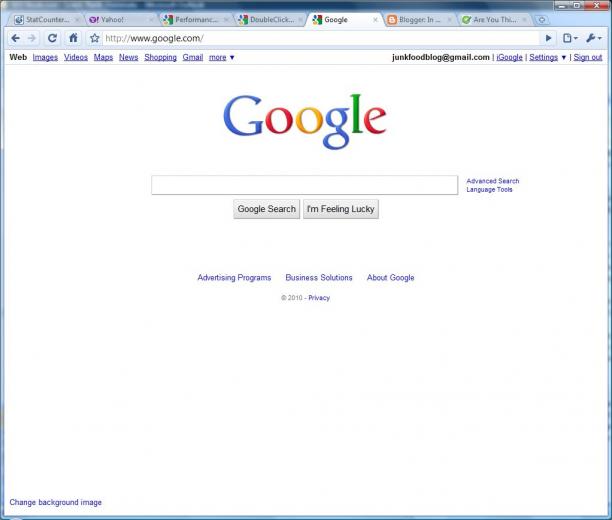Click the Go arrow beside address bar
This screenshot has width=612, height=520.
(x=548, y=38)
